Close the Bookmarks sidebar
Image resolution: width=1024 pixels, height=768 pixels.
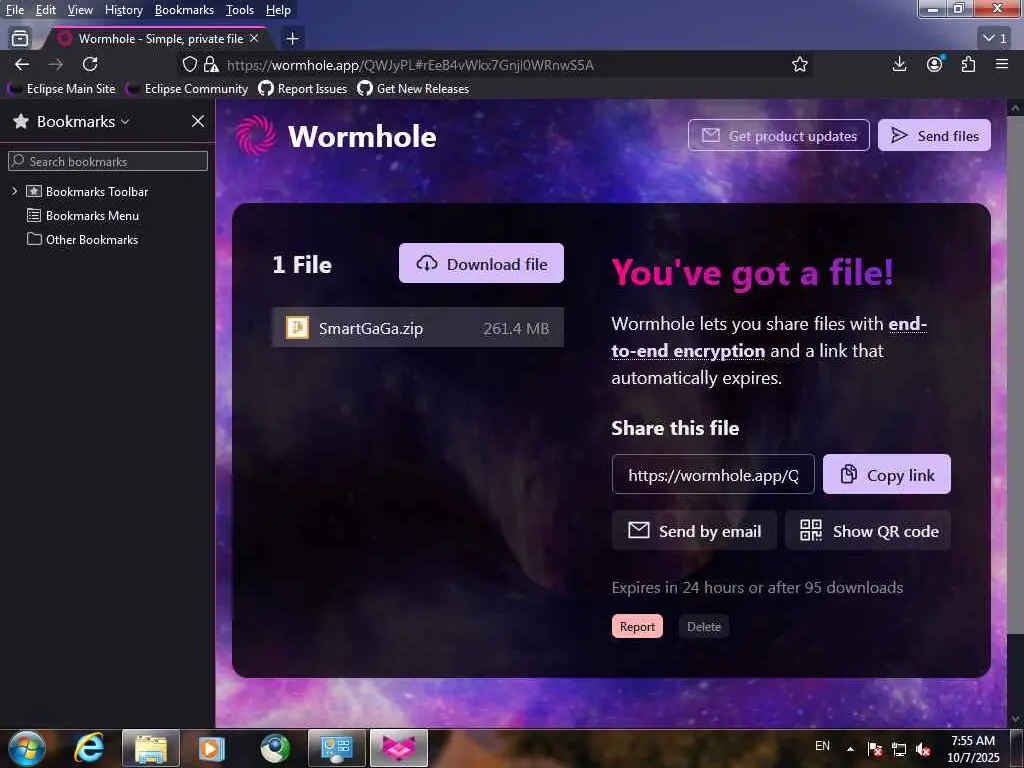[x=198, y=121]
